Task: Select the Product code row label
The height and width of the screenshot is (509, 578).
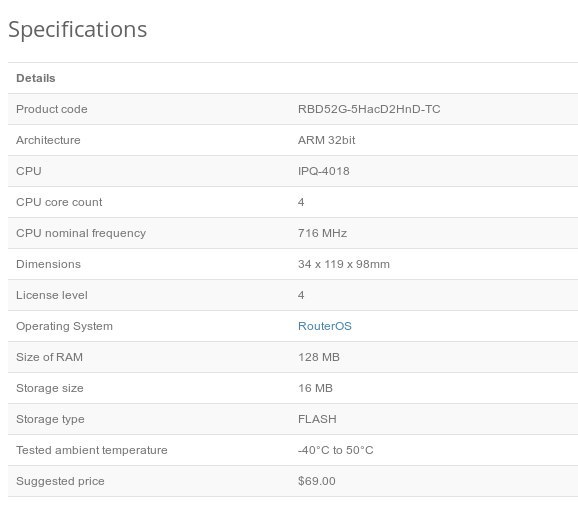Action: [52, 109]
